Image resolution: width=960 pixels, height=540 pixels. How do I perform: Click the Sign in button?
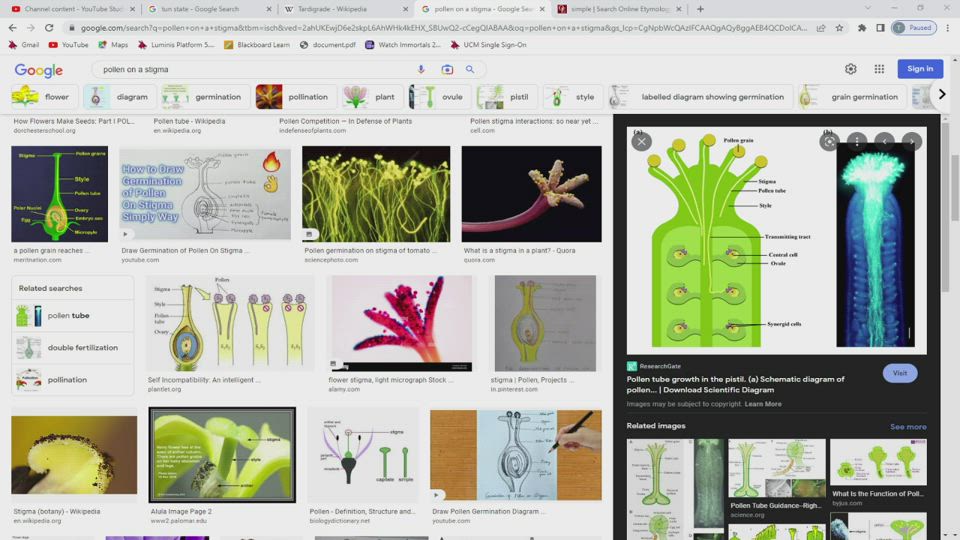920,69
